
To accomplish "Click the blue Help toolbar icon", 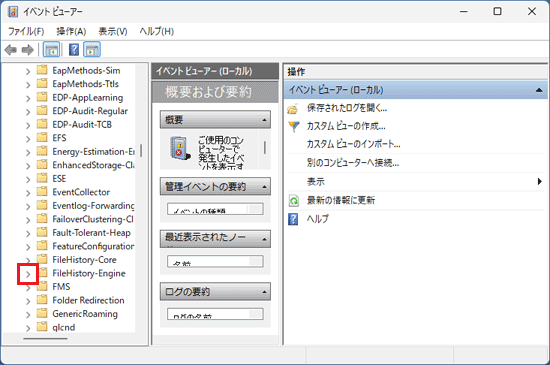I will click(74, 50).
